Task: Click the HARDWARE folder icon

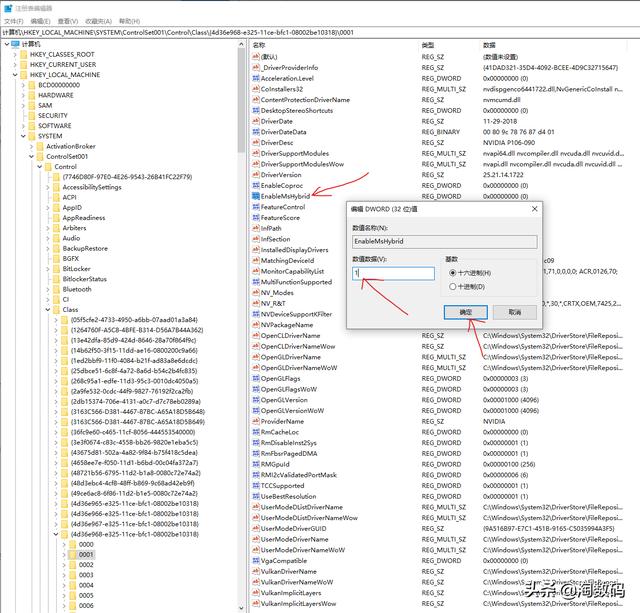Action: [32, 95]
